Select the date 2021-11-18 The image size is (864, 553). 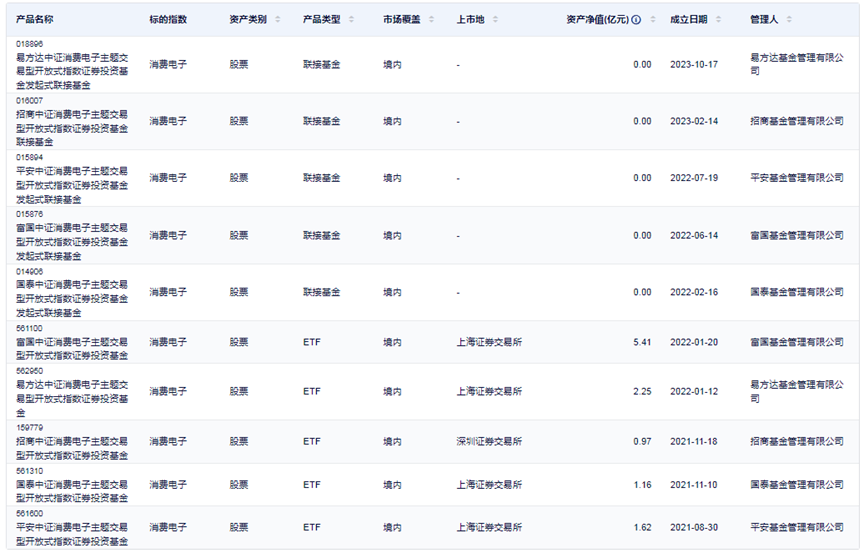694,442
